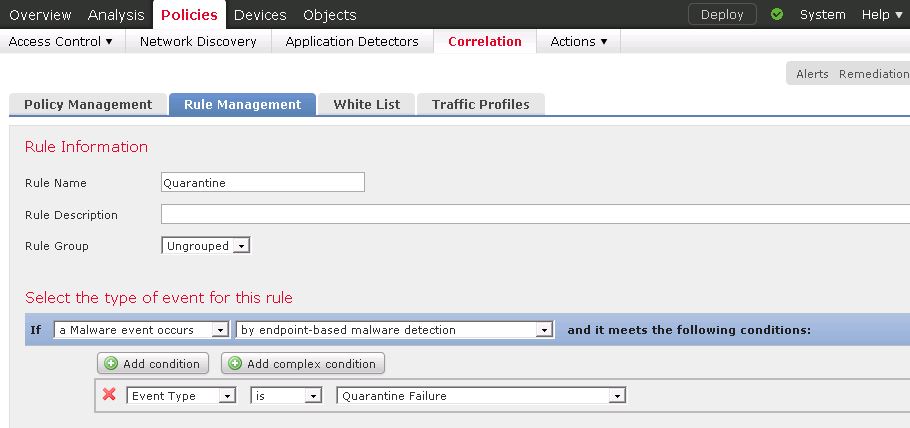The height and width of the screenshot is (428, 910).
Task: Click the Rule Description text field
Action: click(535, 214)
